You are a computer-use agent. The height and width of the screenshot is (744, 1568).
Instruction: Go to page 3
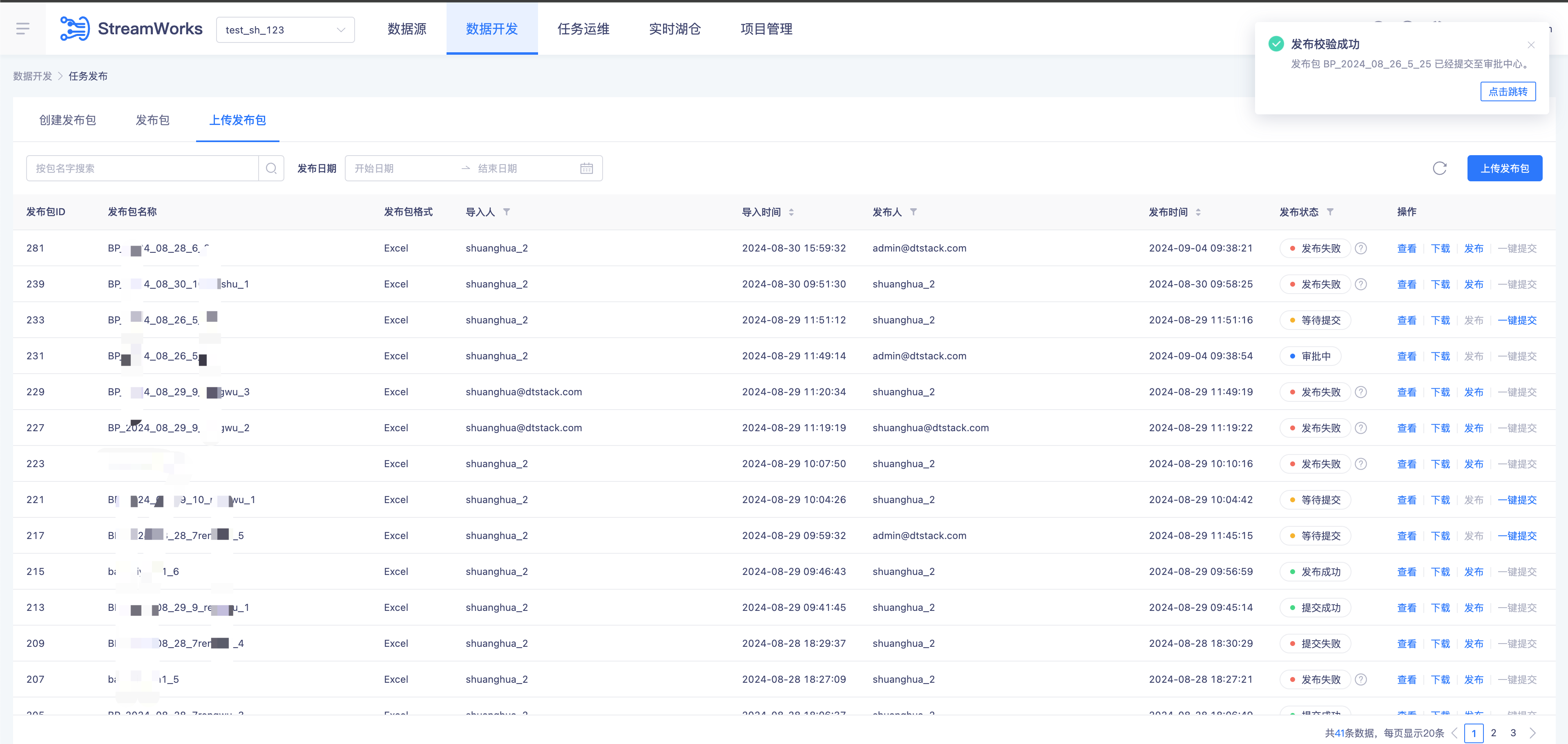pyautogui.click(x=1512, y=733)
